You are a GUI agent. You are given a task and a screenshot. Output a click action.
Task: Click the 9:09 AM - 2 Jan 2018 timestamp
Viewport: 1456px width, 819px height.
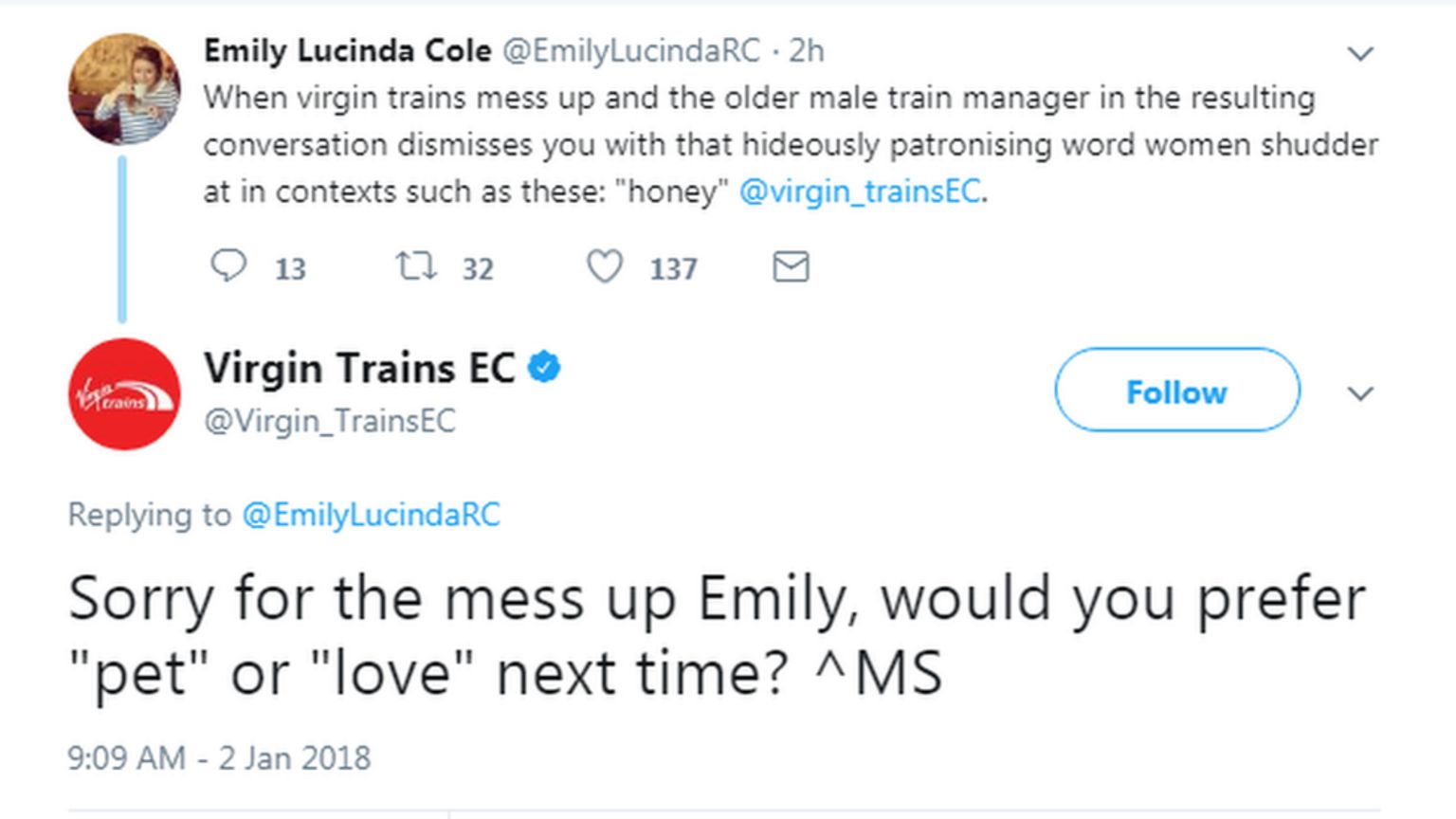219,758
